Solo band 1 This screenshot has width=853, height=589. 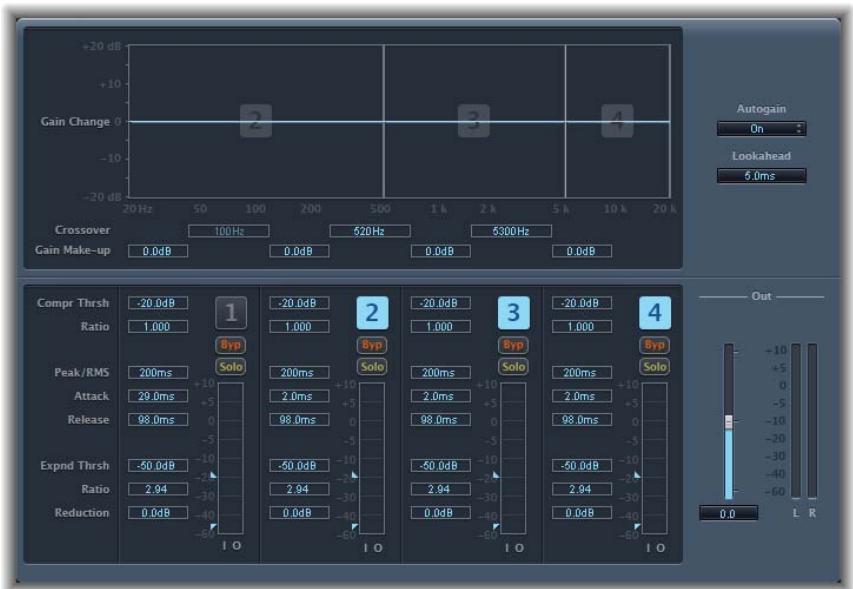click(x=231, y=367)
